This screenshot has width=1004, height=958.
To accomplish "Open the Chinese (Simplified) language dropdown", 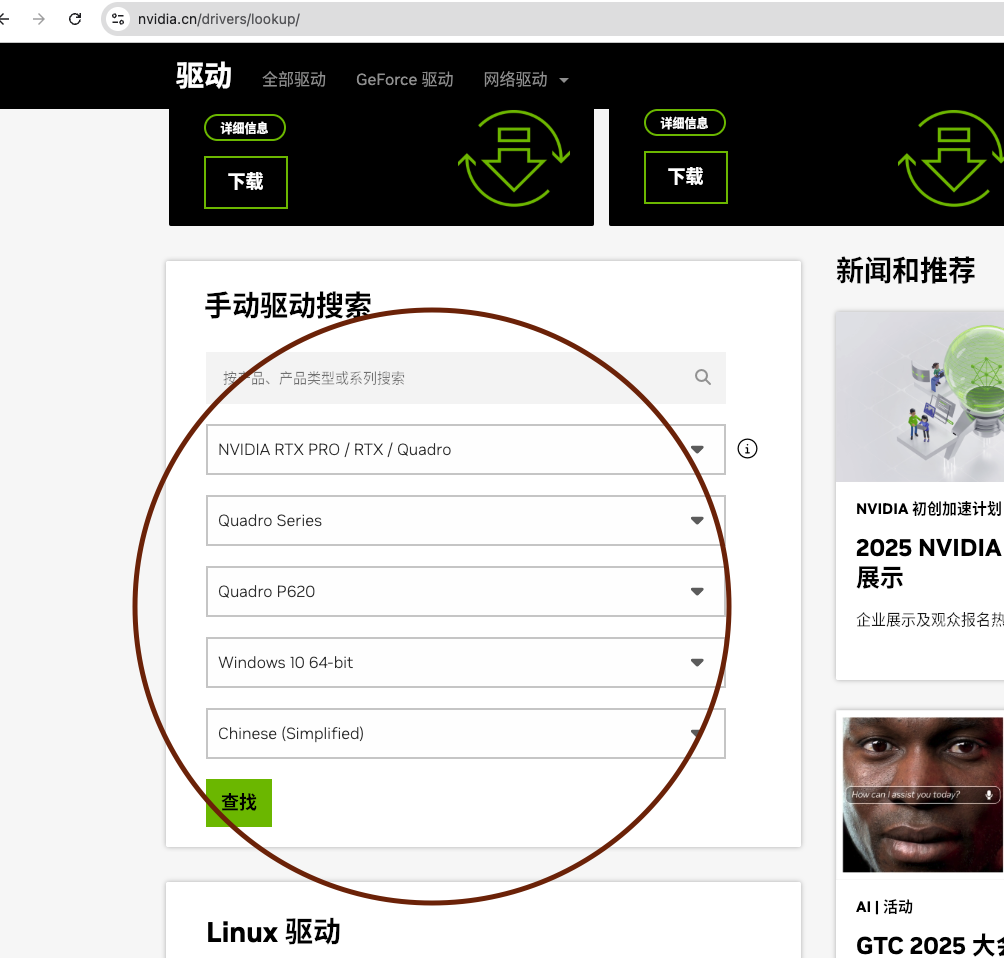I will [466, 734].
